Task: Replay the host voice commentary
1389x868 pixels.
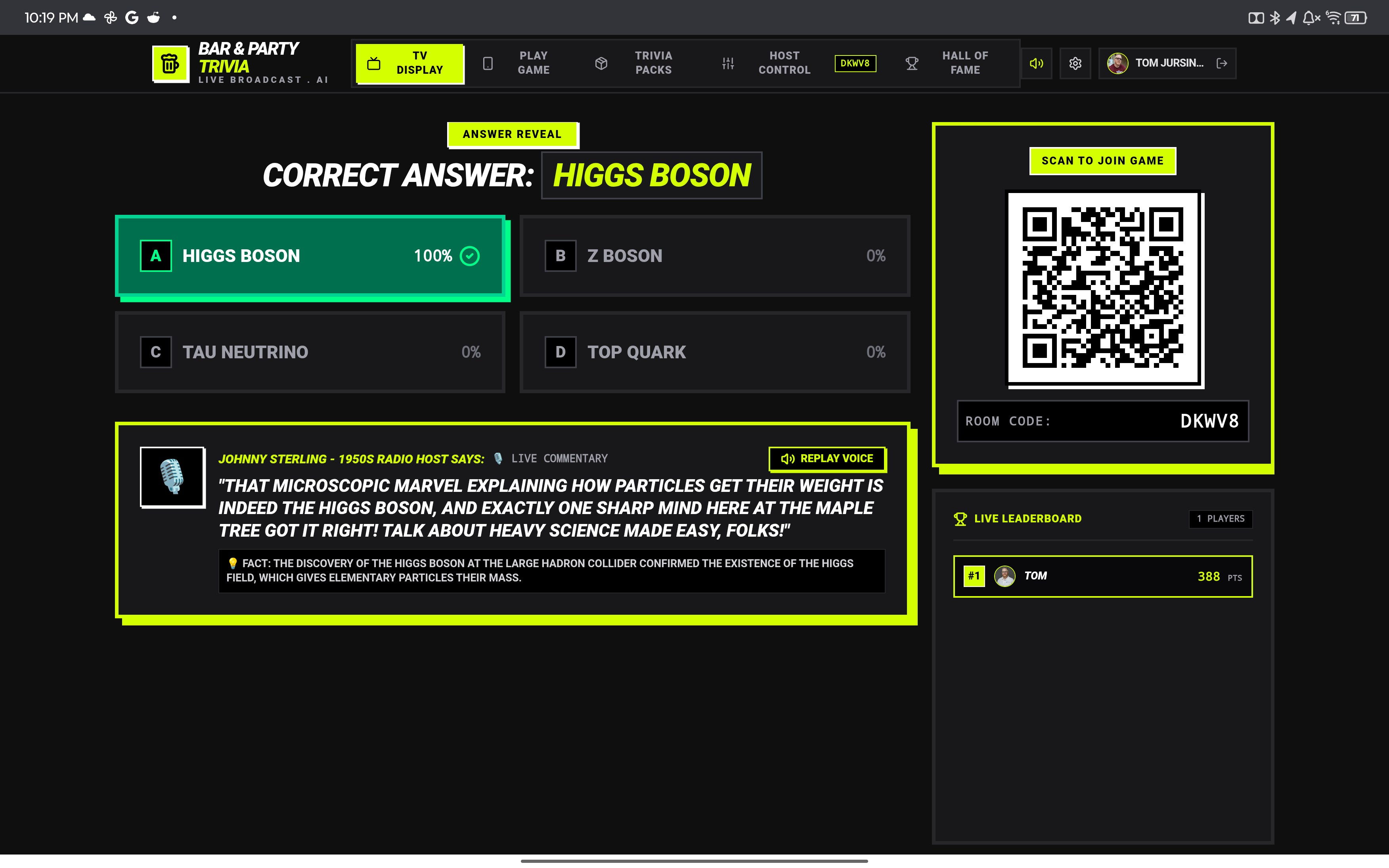Action: tap(827, 459)
